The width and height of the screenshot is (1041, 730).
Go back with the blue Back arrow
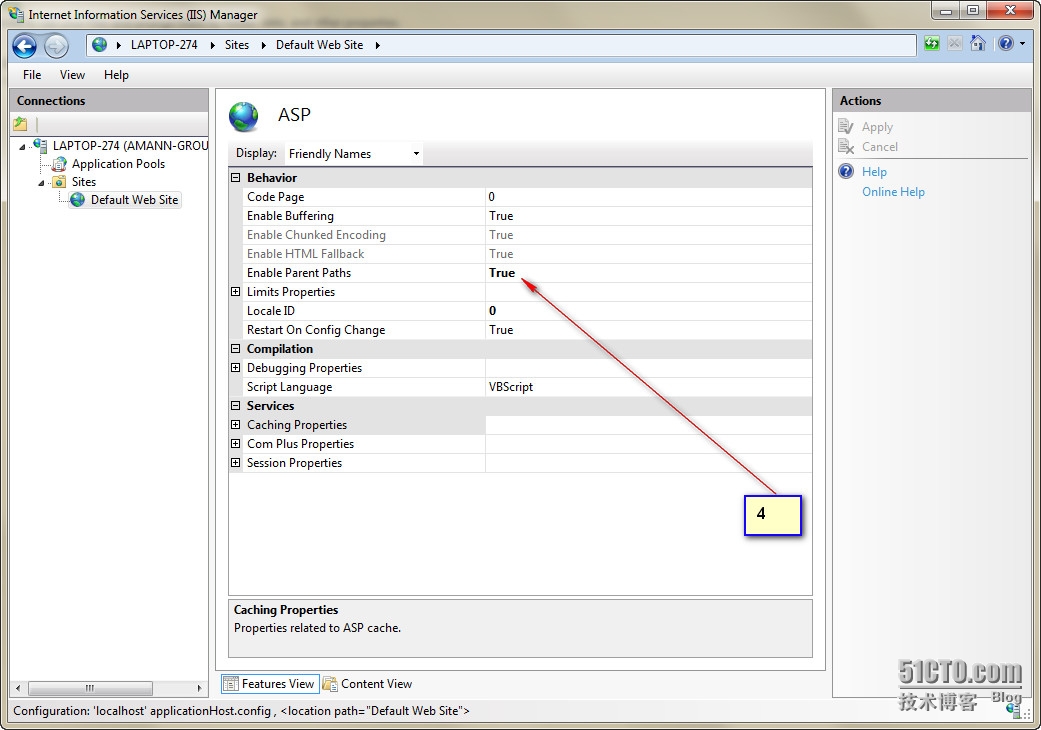point(25,46)
